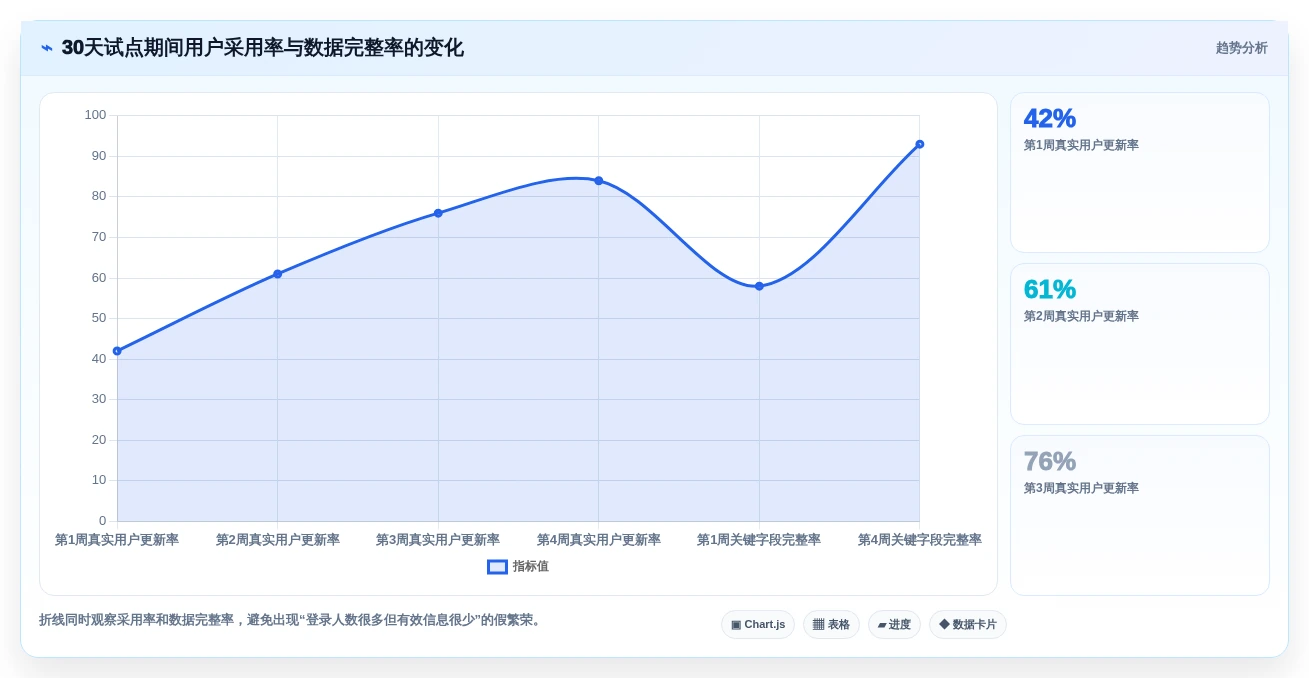Click x-axis label 第1周关键字段完整率

tap(759, 540)
